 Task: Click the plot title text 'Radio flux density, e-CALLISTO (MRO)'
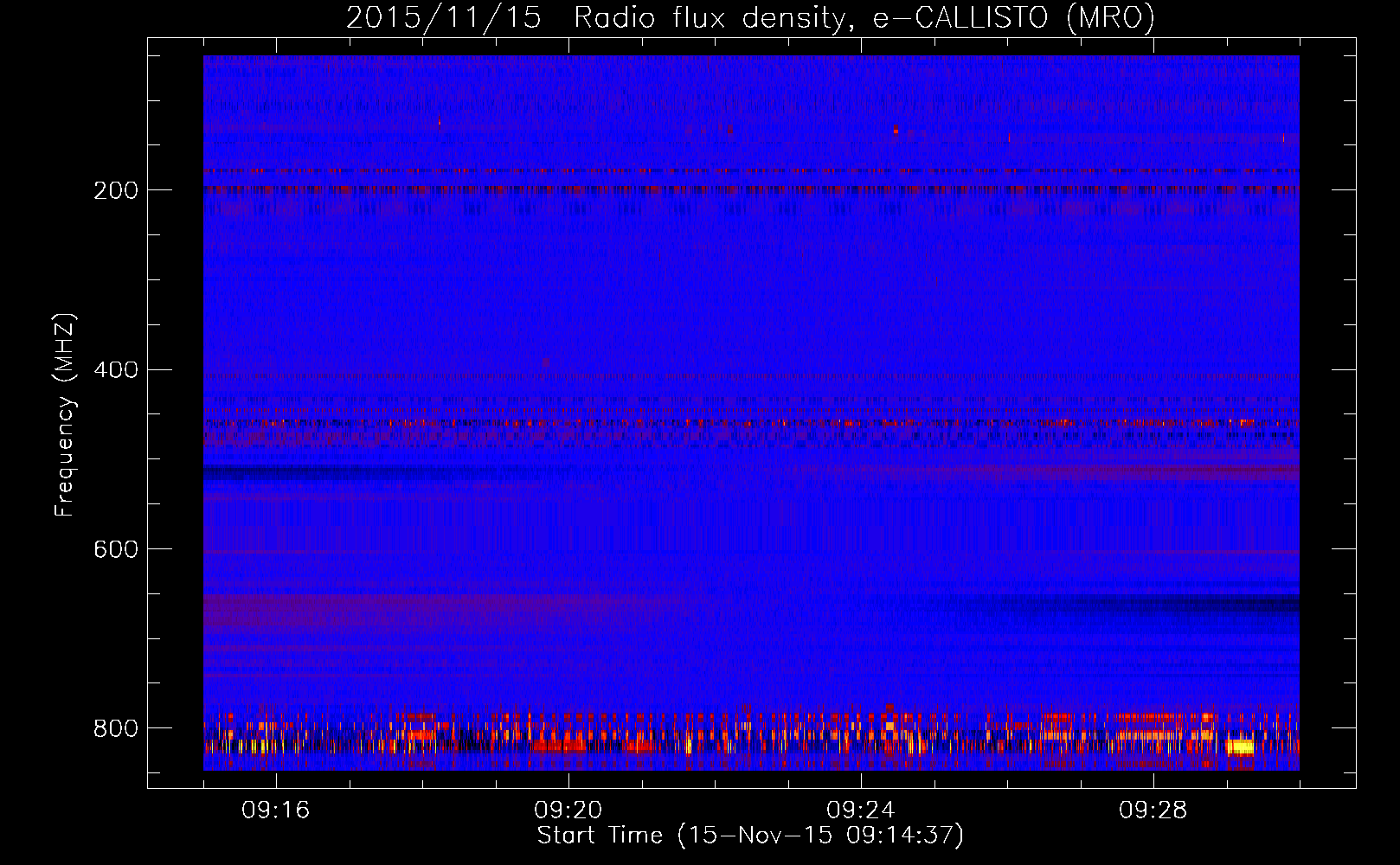[864, 18]
